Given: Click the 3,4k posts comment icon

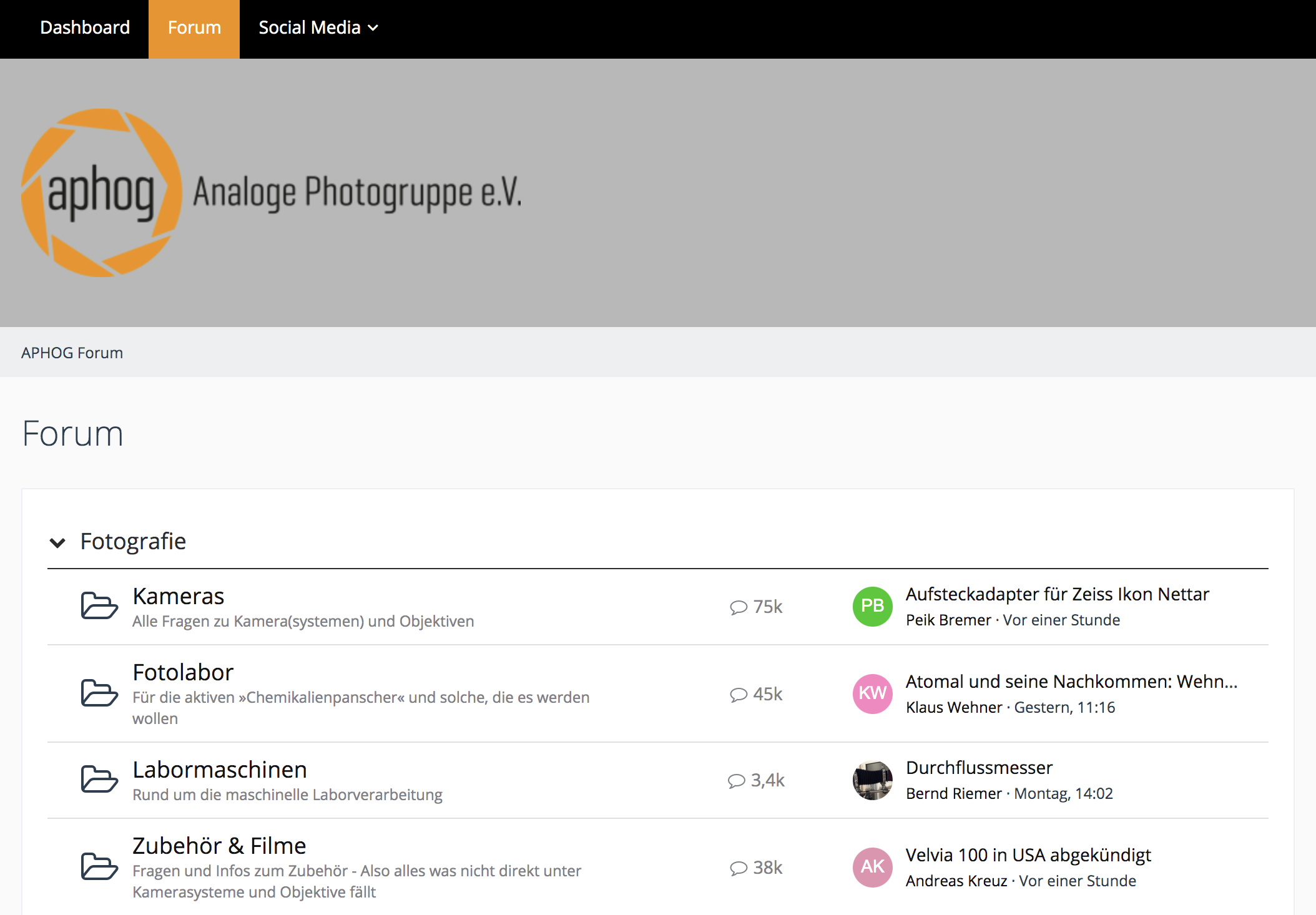Looking at the screenshot, I should point(737,781).
